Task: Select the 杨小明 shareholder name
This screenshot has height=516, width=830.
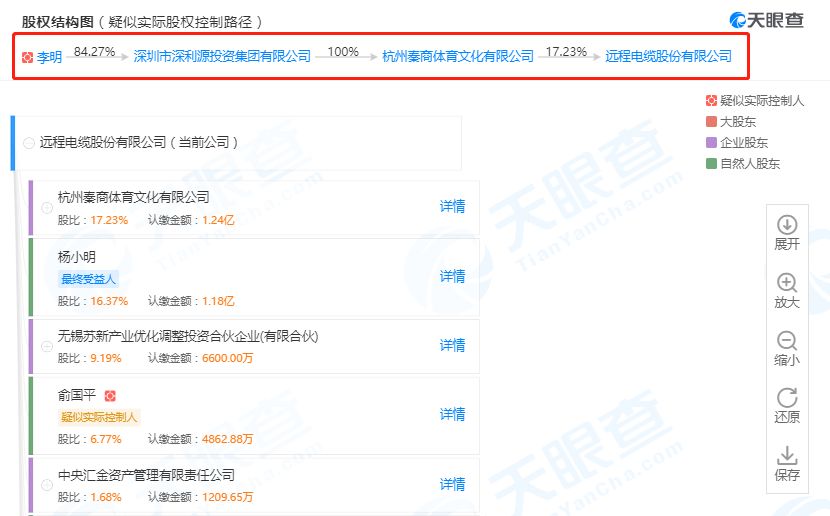Action: tap(77, 257)
